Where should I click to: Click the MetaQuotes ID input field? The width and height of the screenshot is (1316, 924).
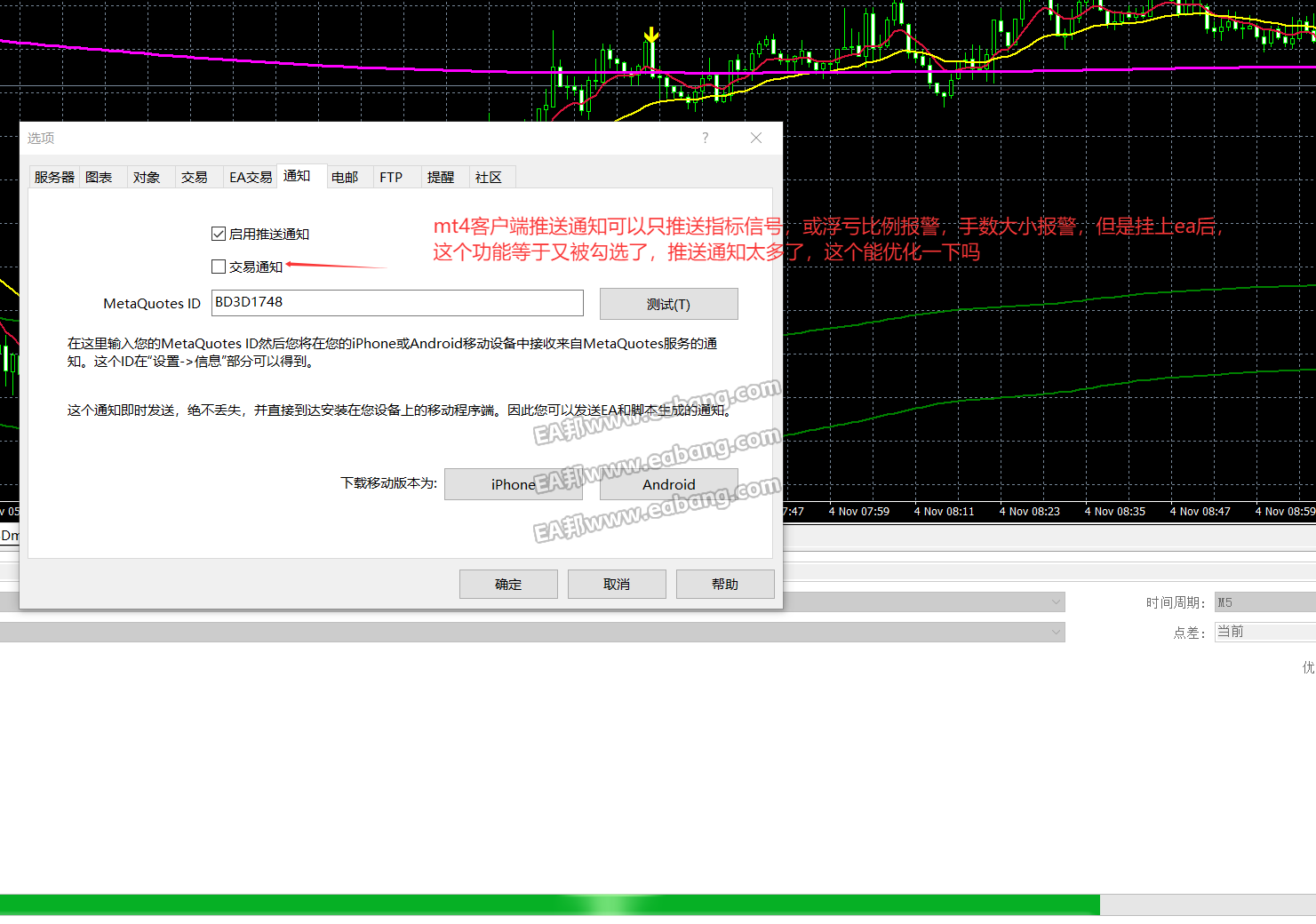[x=396, y=303]
